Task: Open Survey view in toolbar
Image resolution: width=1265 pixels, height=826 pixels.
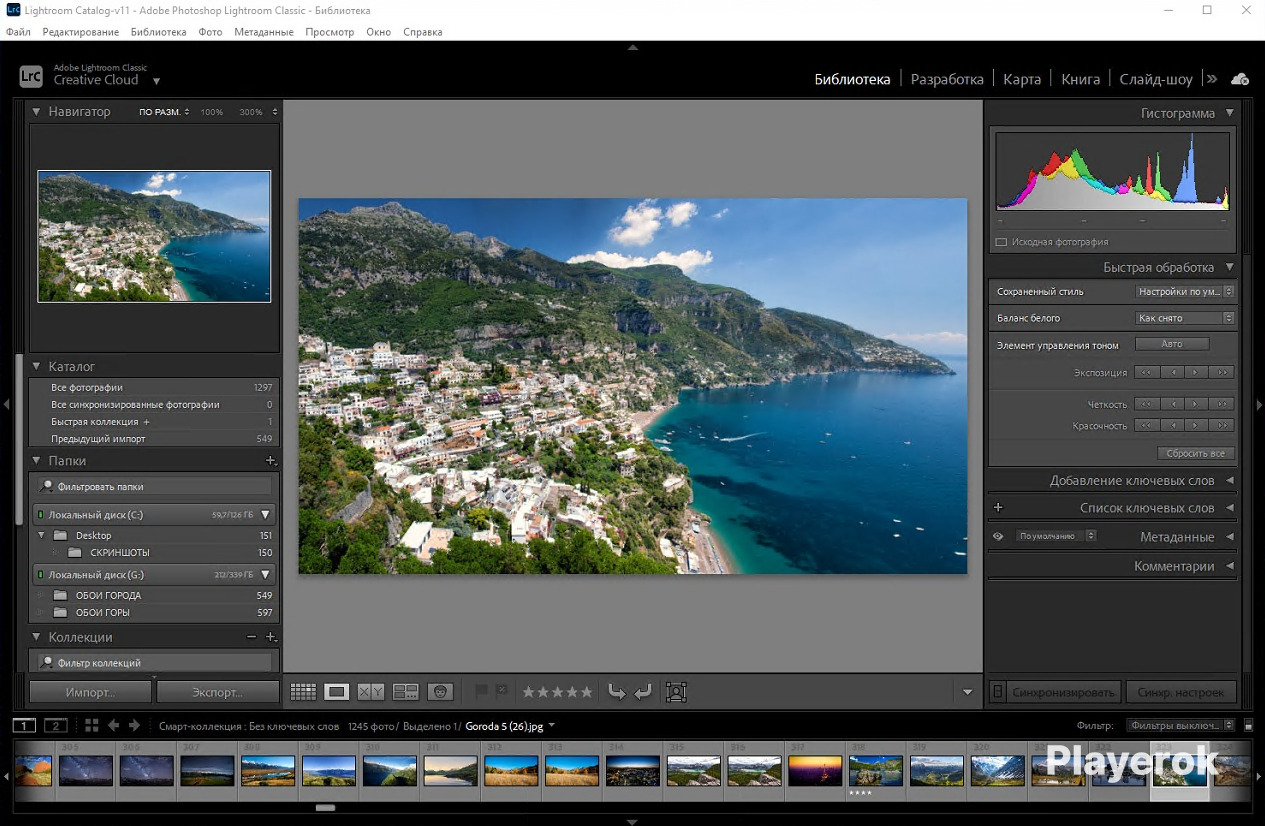Action: coord(405,691)
